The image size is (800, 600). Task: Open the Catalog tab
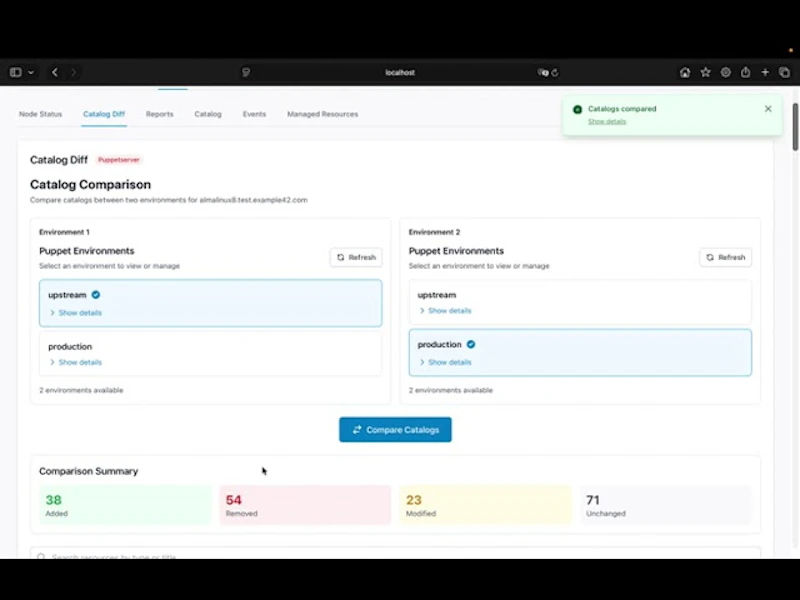(x=208, y=114)
